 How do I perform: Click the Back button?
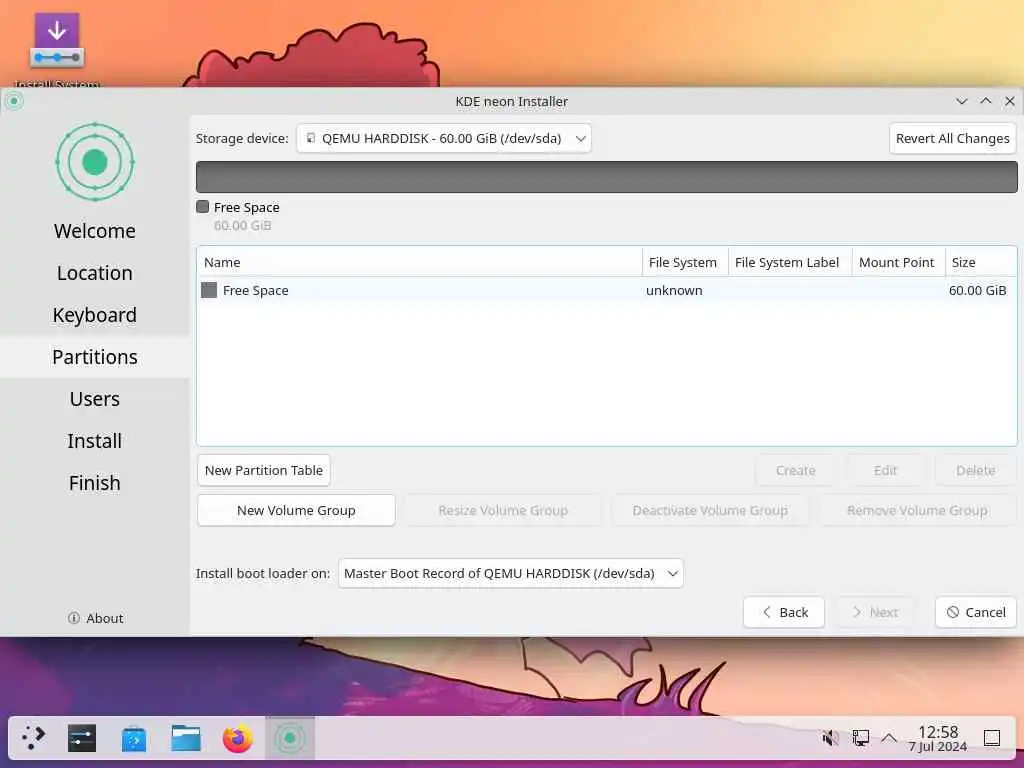click(784, 612)
